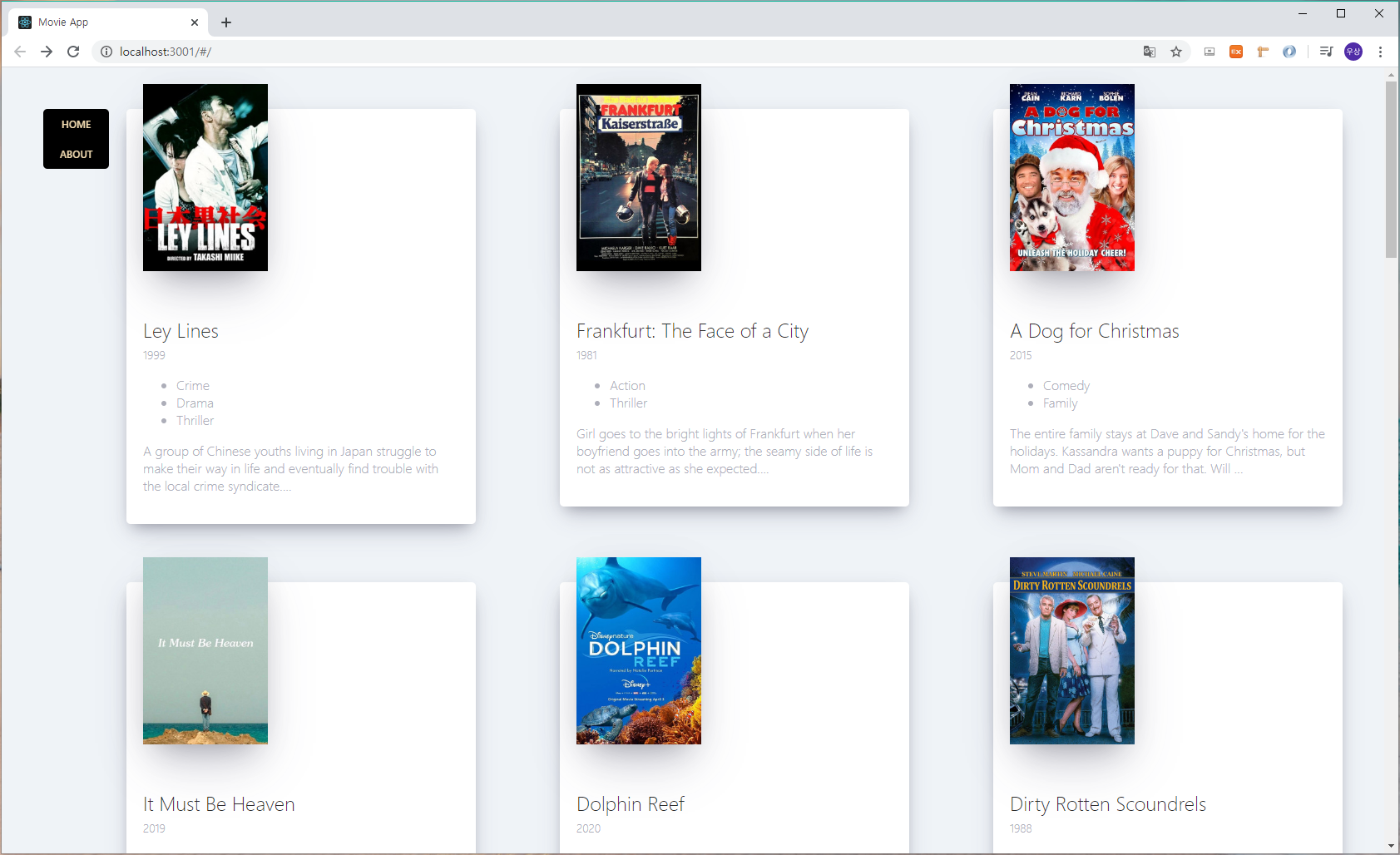This screenshot has height=855, width=1400.
Task: Click the year 1981 under Frankfurt
Action: pos(586,355)
